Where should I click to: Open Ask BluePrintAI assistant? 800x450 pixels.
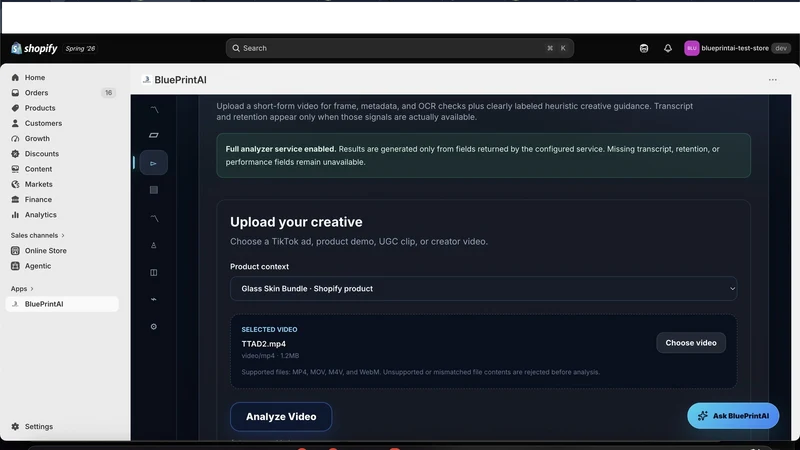coord(733,416)
